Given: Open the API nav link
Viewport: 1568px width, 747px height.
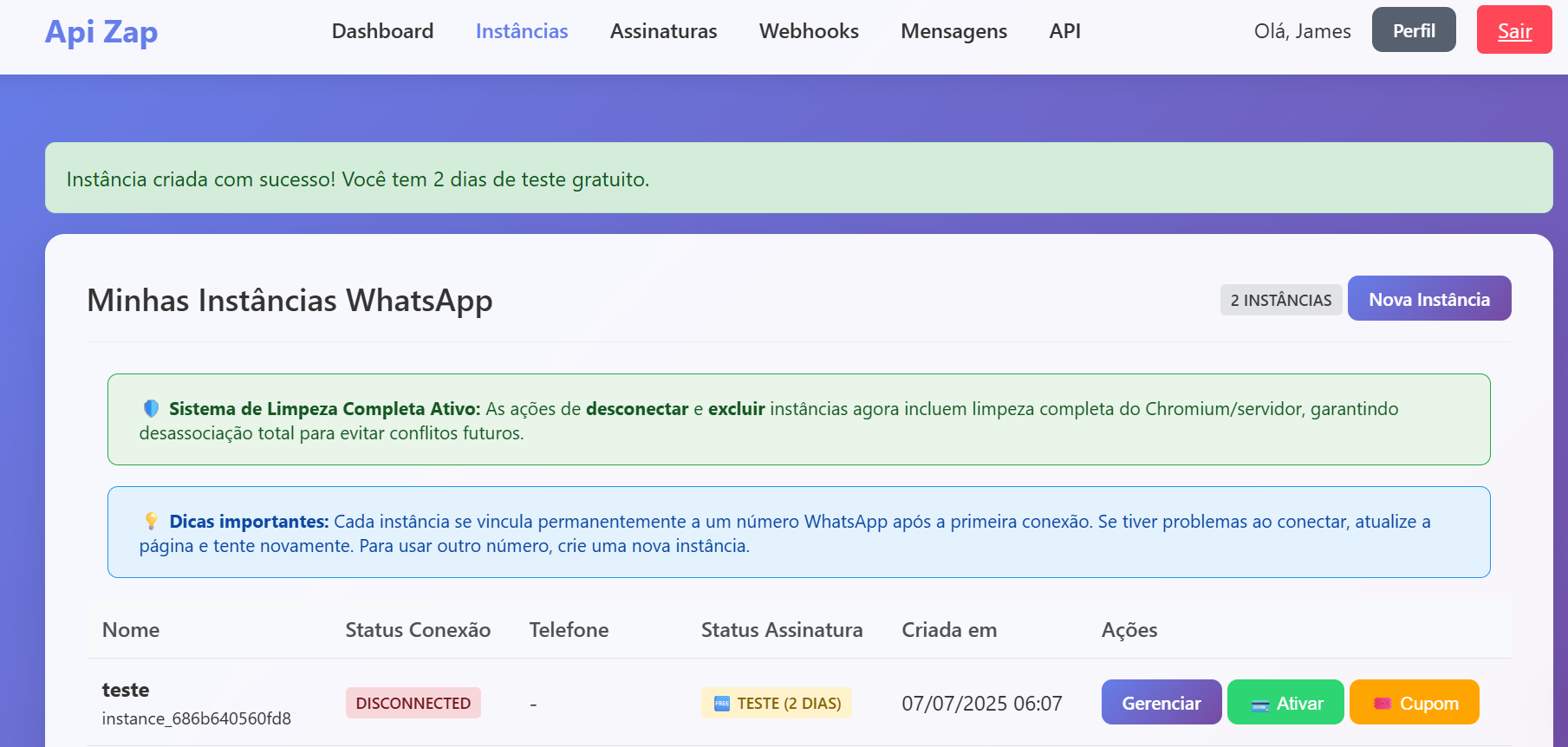Looking at the screenshot, I should point(1064,31).
